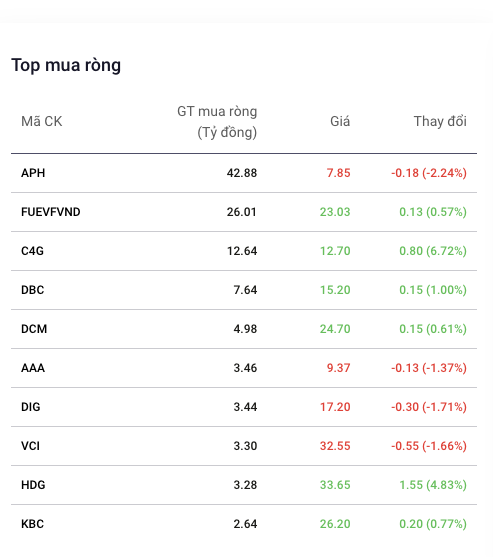Viewport: 493px width, 557px height.
Task: Sort by Mã CK column header
Action: click(42, 121)
